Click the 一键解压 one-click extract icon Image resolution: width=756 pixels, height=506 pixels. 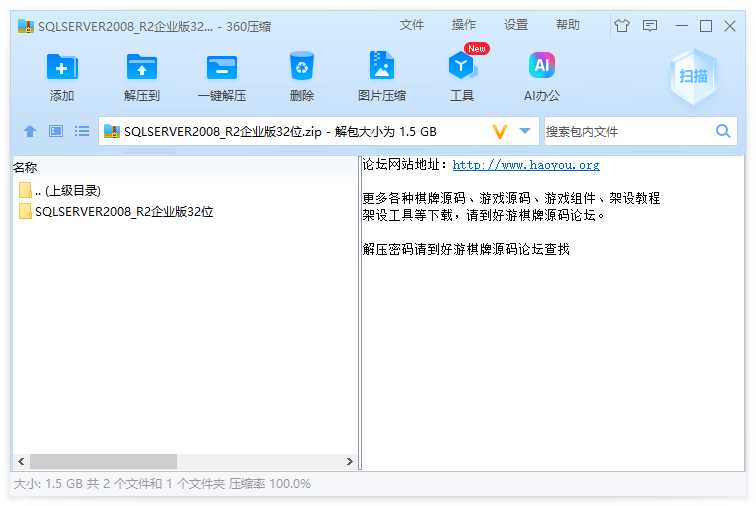tap(222, 67)
